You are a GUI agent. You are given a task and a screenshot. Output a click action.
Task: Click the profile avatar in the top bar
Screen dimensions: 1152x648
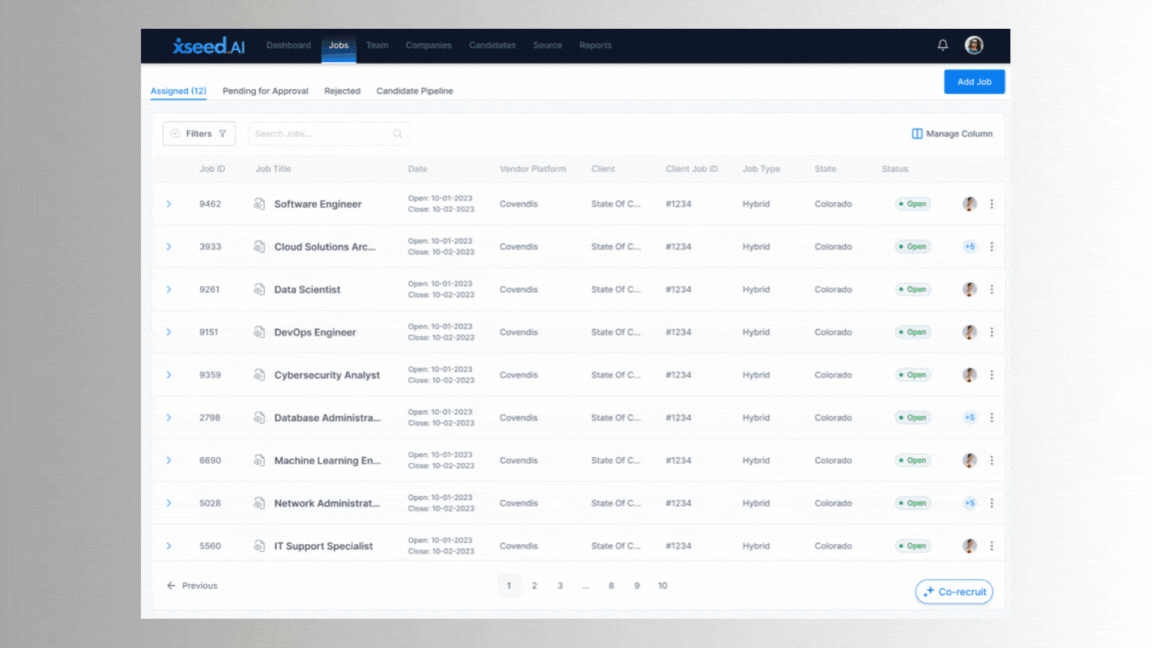click(974, 45)
